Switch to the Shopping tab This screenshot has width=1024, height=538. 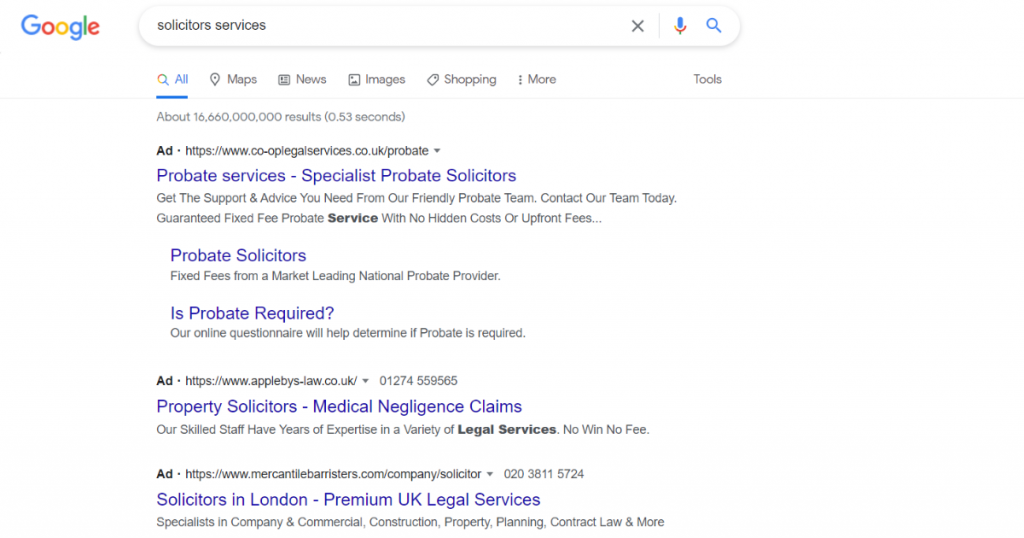click(x=461, y=79)
